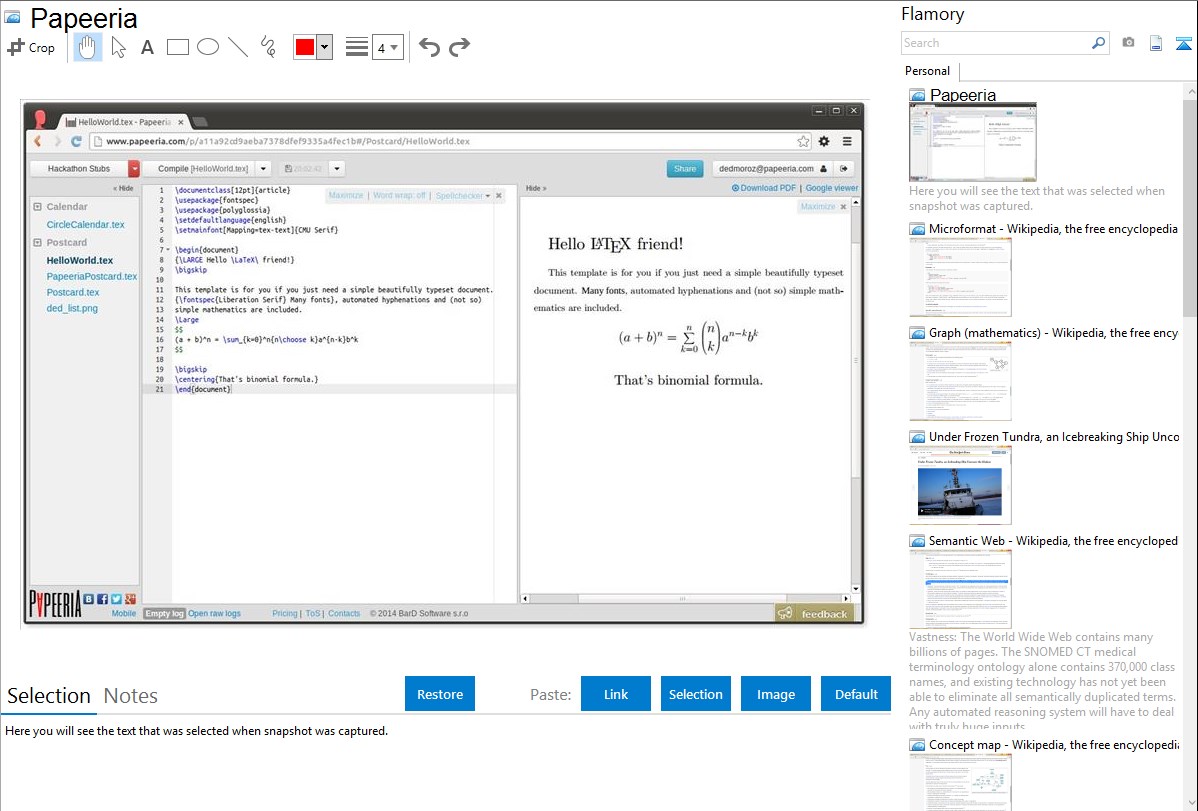Select the freehand scribble tool
The width and height of the screenshot is (1198, 811).
coord(268,47)
